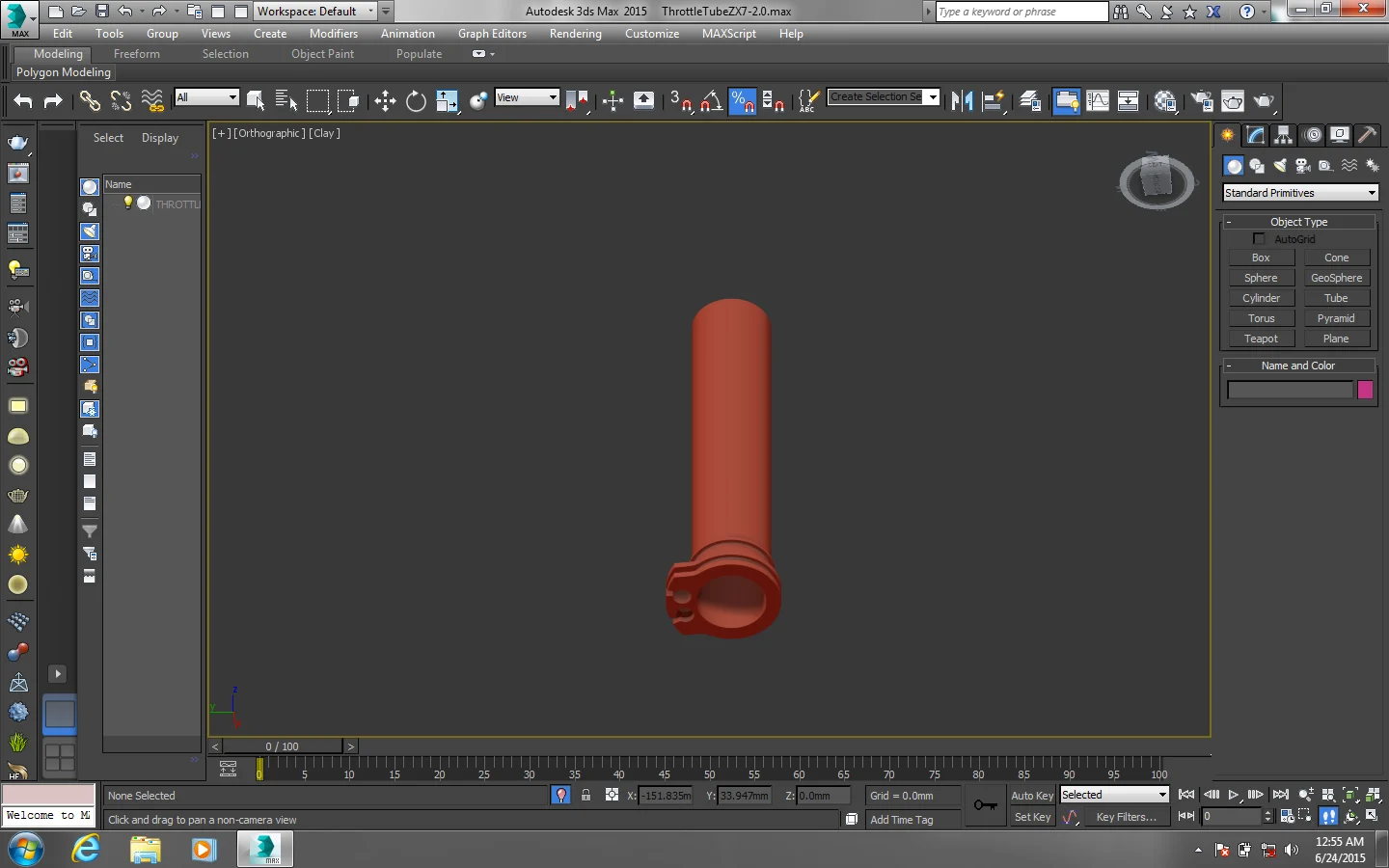Open the Curve Editor

1098,100
